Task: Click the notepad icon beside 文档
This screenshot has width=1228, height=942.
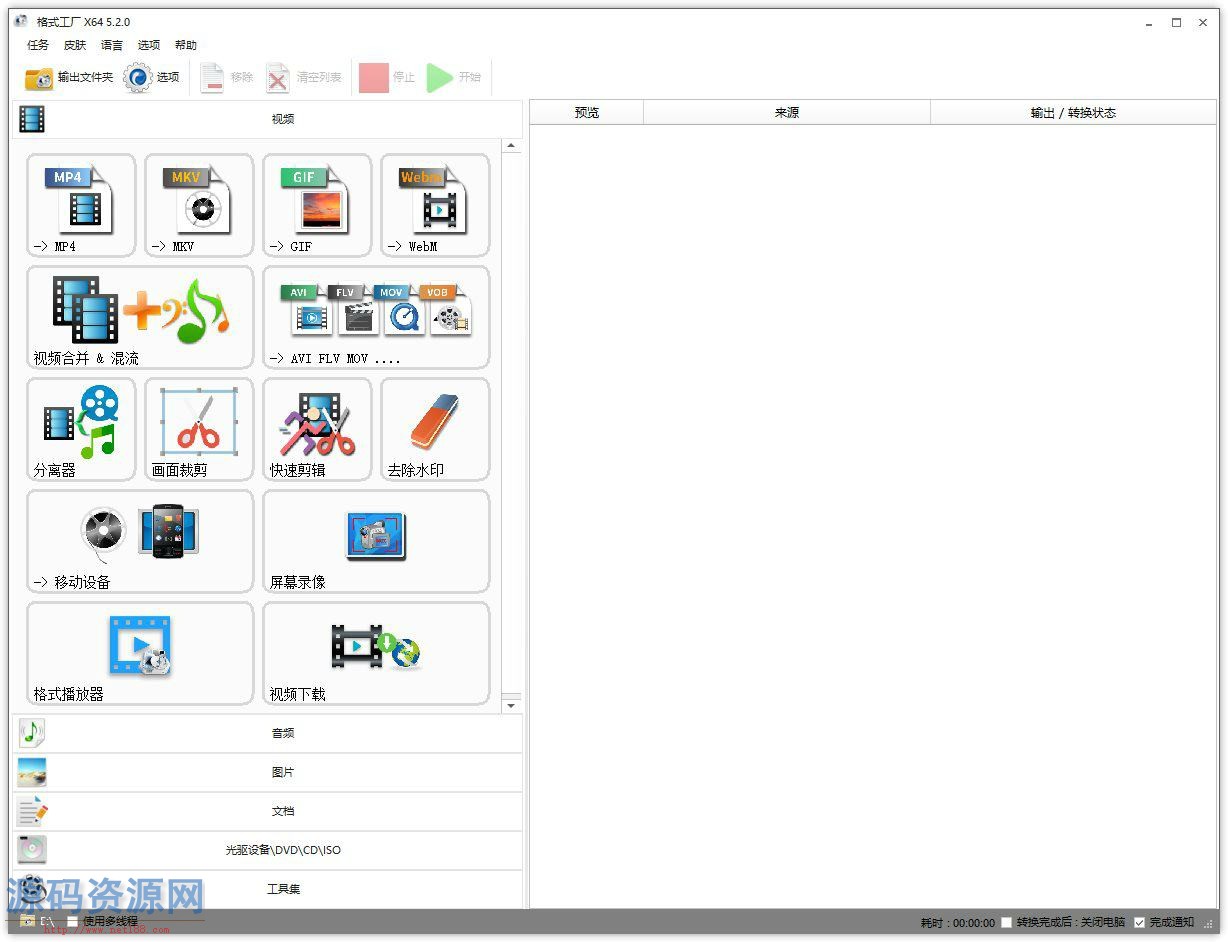Action: (x=32, y=811)
